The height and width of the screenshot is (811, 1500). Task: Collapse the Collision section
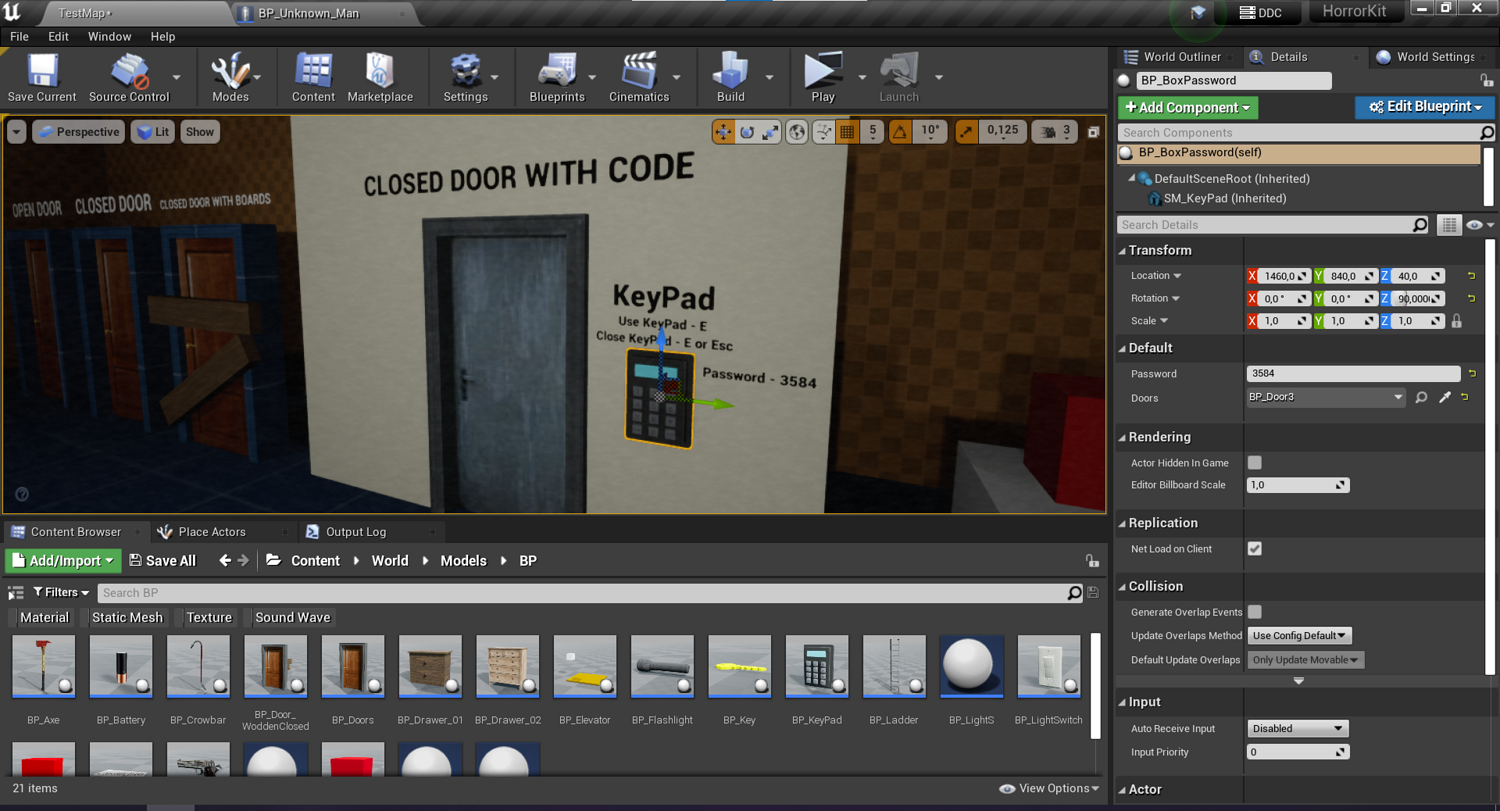pos(1122,587)
